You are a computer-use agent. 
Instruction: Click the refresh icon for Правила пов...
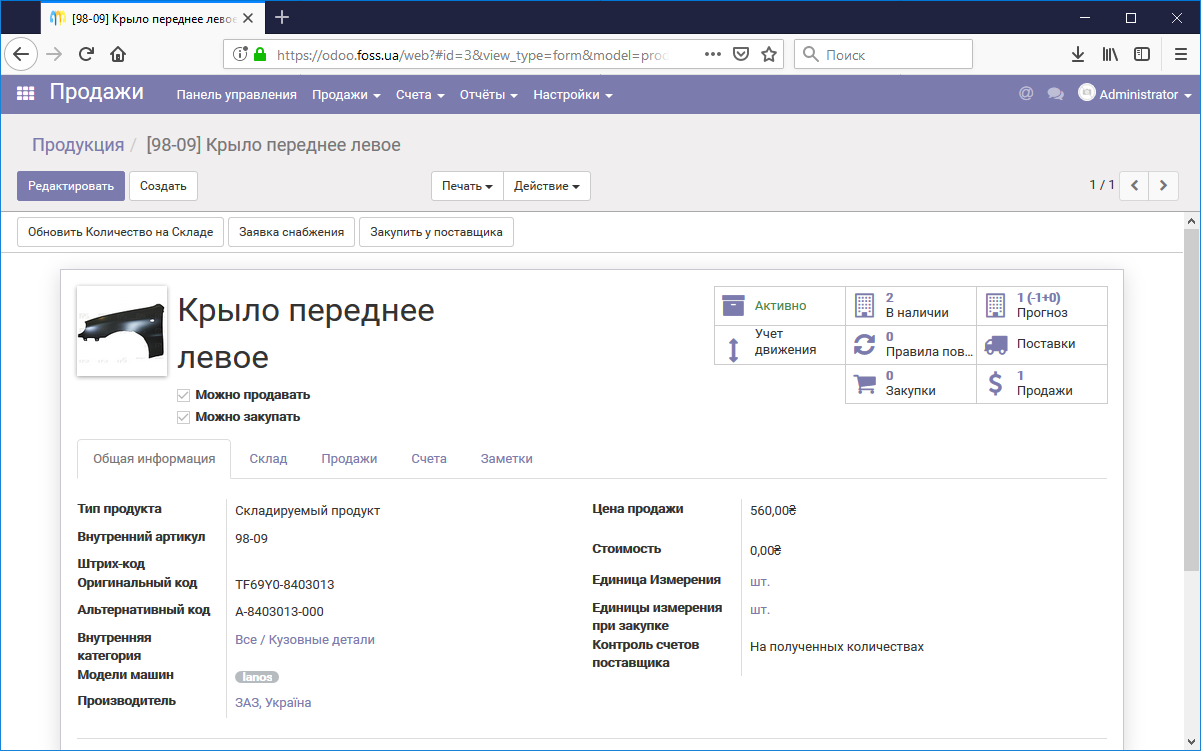pyautogui.click(x=865, y=344)
